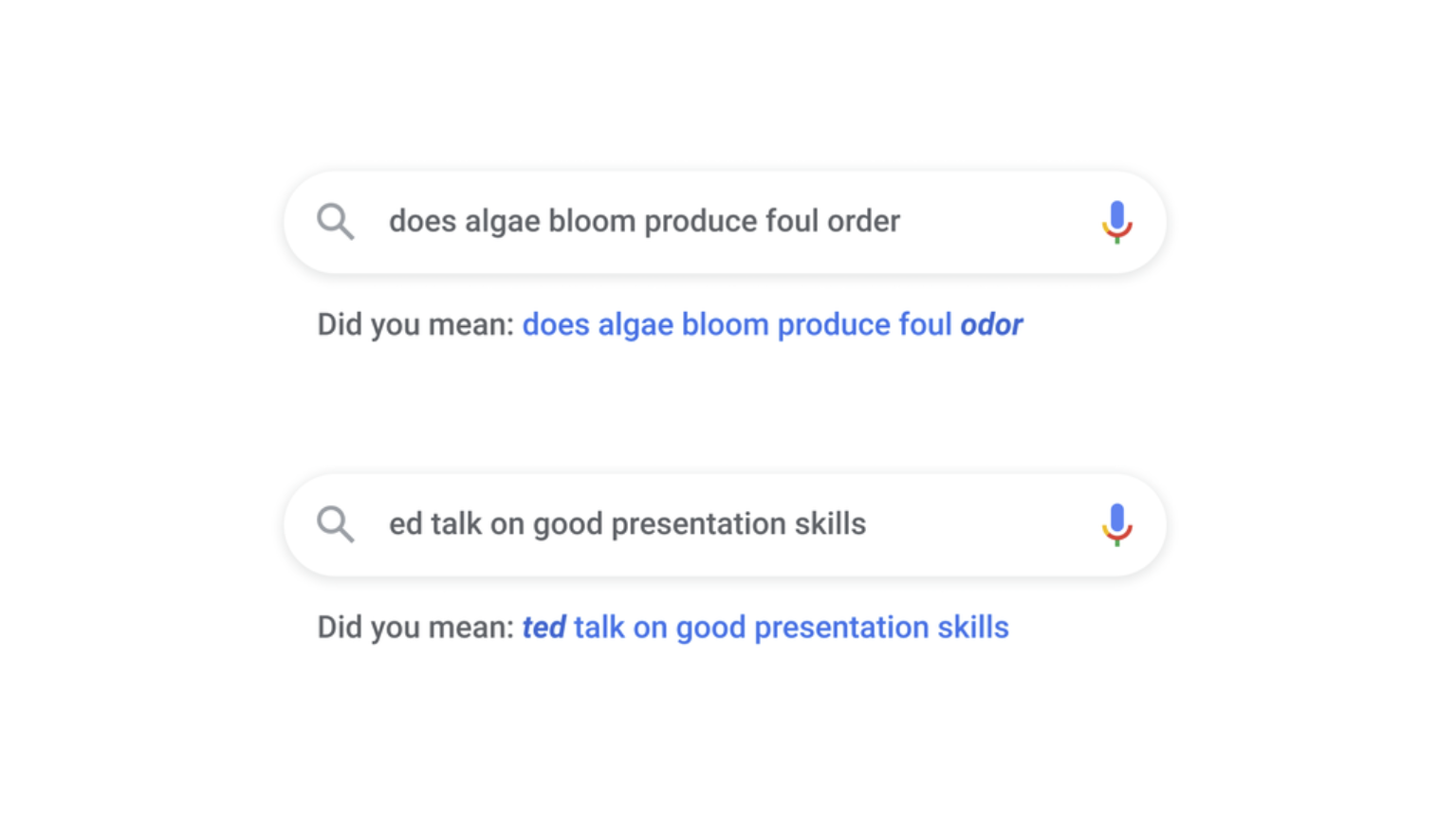Select the magnifier icon in the second search bar
Viewport: 1456px width, 822px height.
334,523
